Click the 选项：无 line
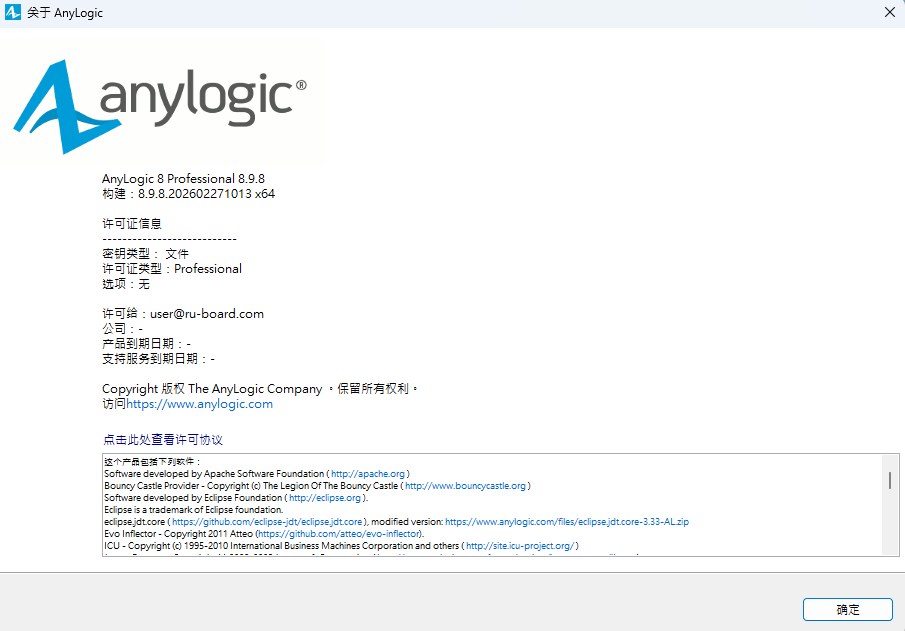The width and height of the screenshot is (905, 631). (126, 284)
